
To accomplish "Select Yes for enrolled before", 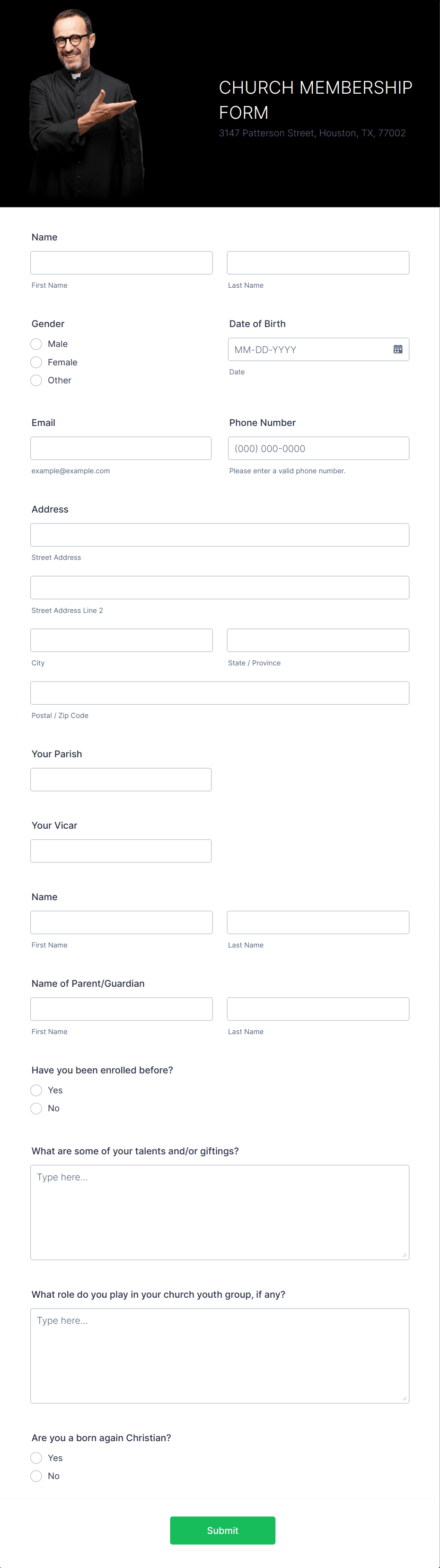I will tap(36, 1090).
